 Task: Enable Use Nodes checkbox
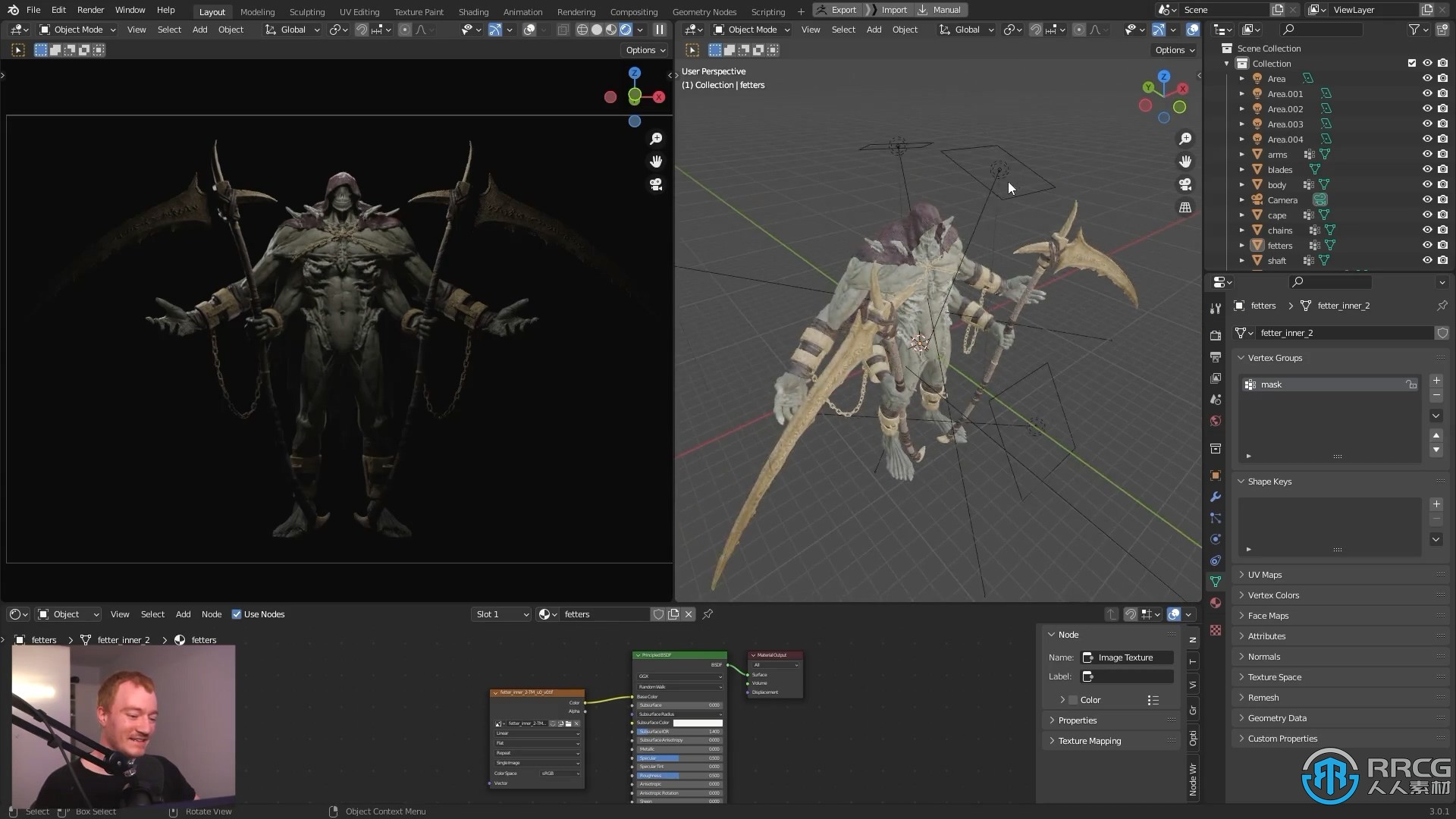pyautogui.click(x=237, y=614)
